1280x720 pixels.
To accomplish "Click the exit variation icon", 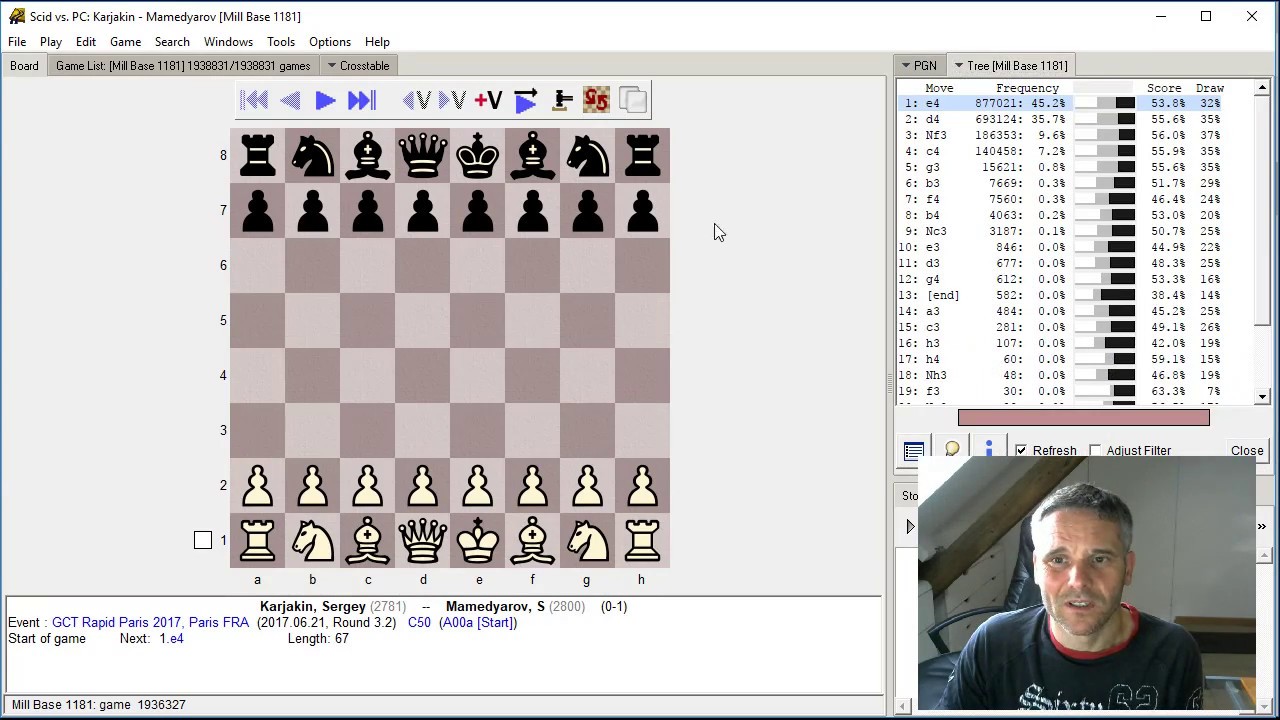I will point(417,100).
